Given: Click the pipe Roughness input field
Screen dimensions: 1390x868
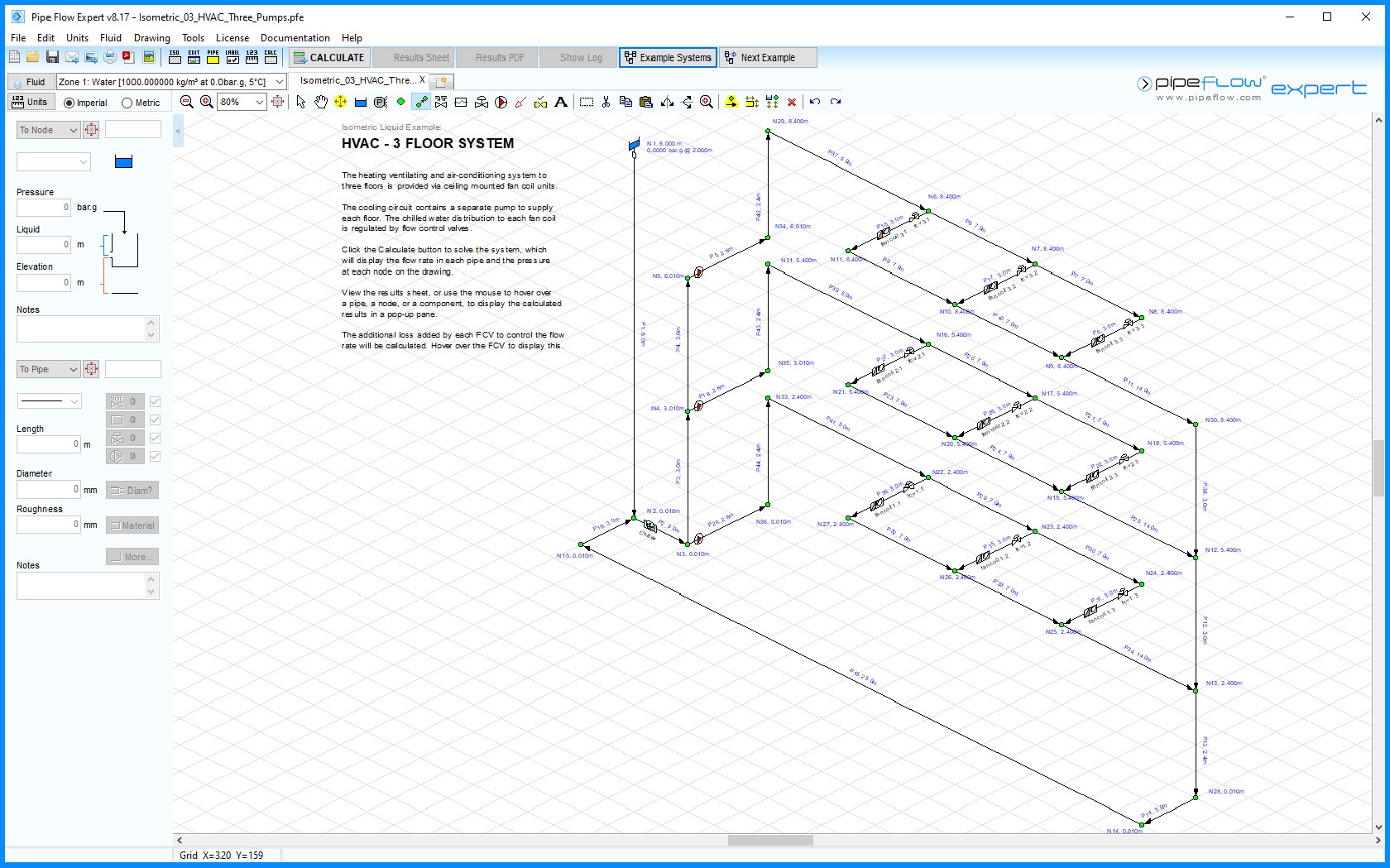Looking at the screenshot, I should point(48,525).
